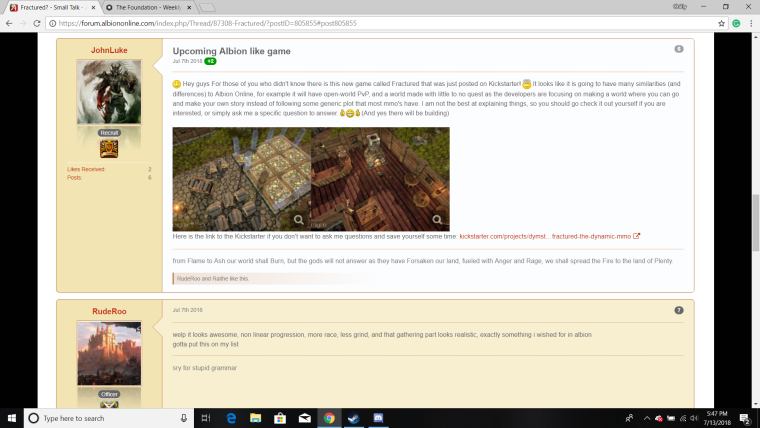Image resolution: width=760 pixels, height=428 pixels.
Task: Click the Chrome taskbar icon
Action: (x=329, y=418)
